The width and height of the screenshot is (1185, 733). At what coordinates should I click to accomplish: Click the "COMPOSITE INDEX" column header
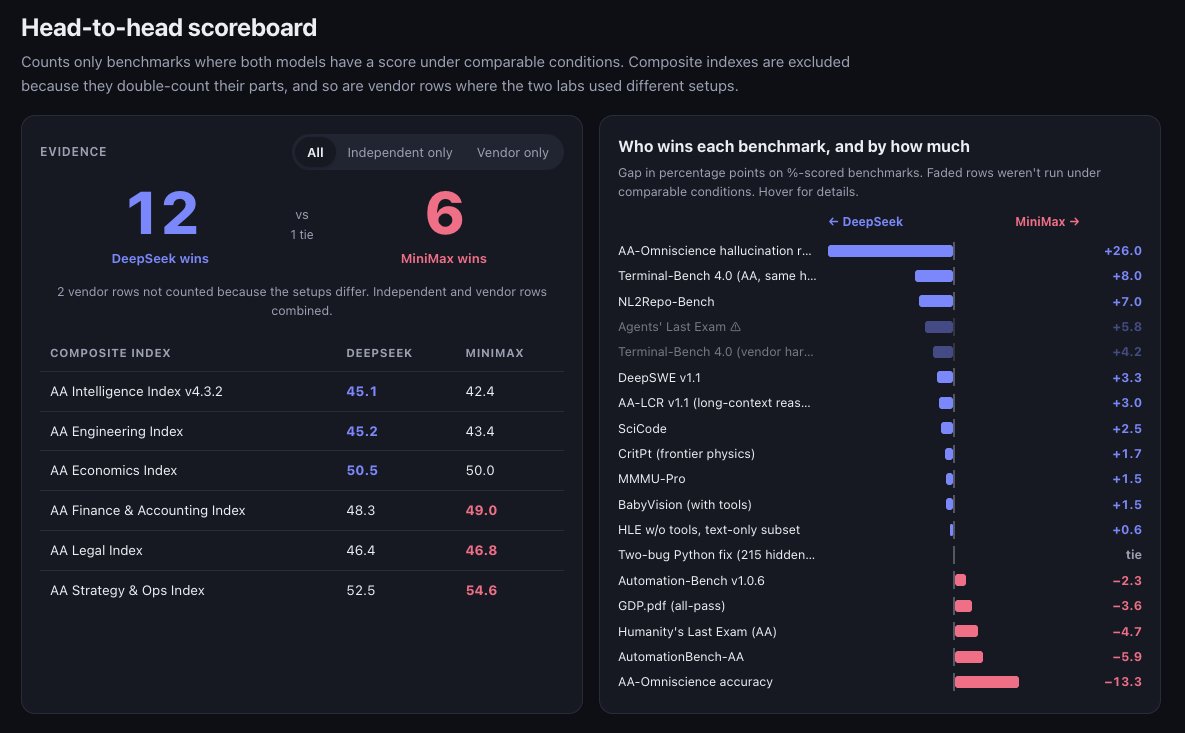(110, 353)
